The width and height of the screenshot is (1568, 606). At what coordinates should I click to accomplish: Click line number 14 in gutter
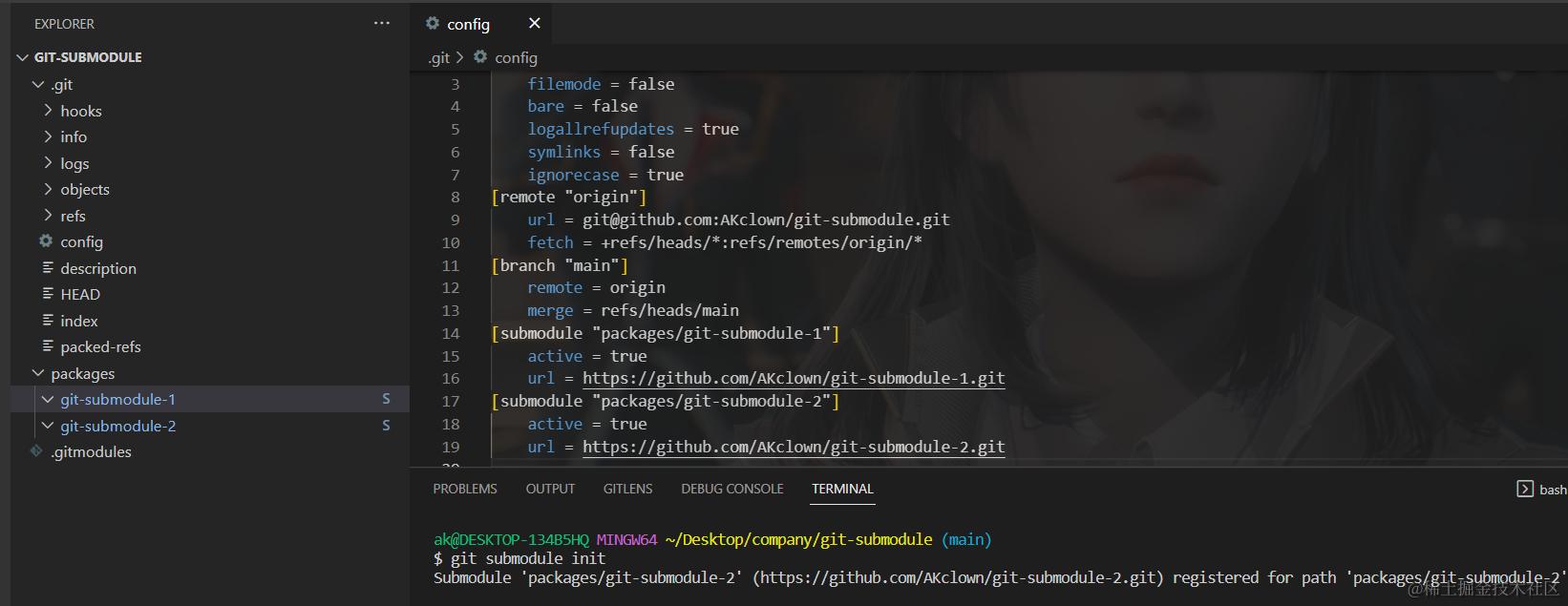[x=451, y=333]
